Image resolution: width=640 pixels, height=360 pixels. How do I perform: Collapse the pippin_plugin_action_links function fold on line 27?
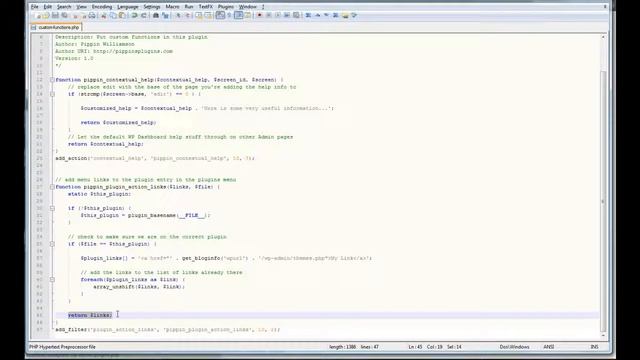pyautogui.click(x=52, y=187)
